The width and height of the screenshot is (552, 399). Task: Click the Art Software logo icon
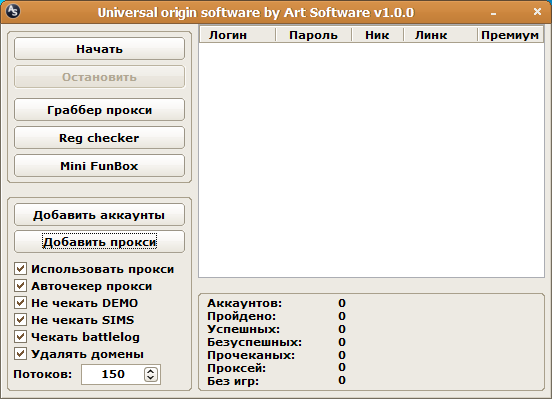pos(13,11)
